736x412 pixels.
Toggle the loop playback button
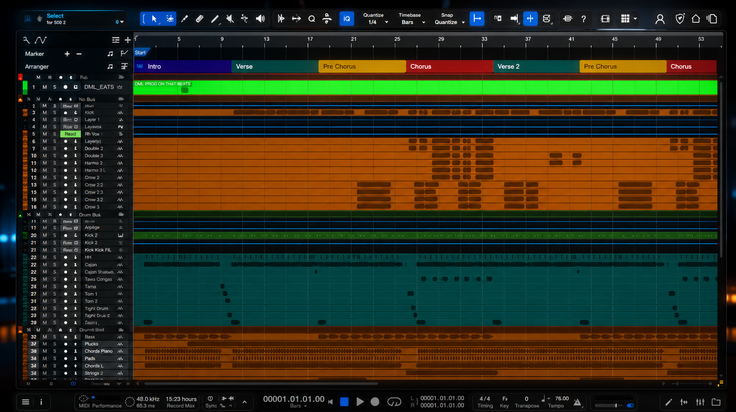click(394, 402)
